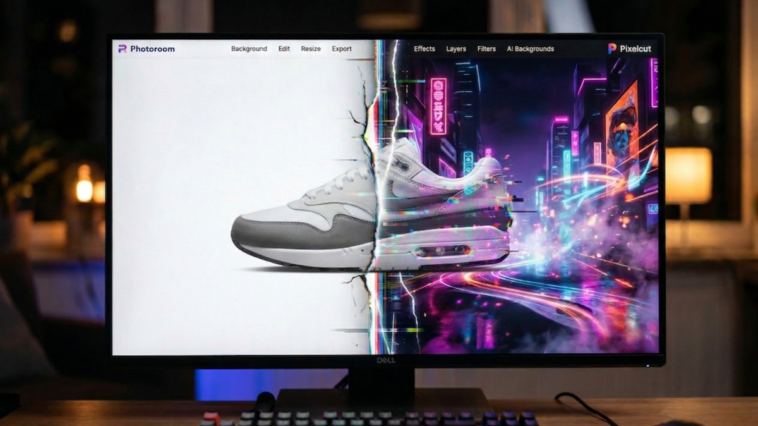Click the Photoroom logo icon

122,48
